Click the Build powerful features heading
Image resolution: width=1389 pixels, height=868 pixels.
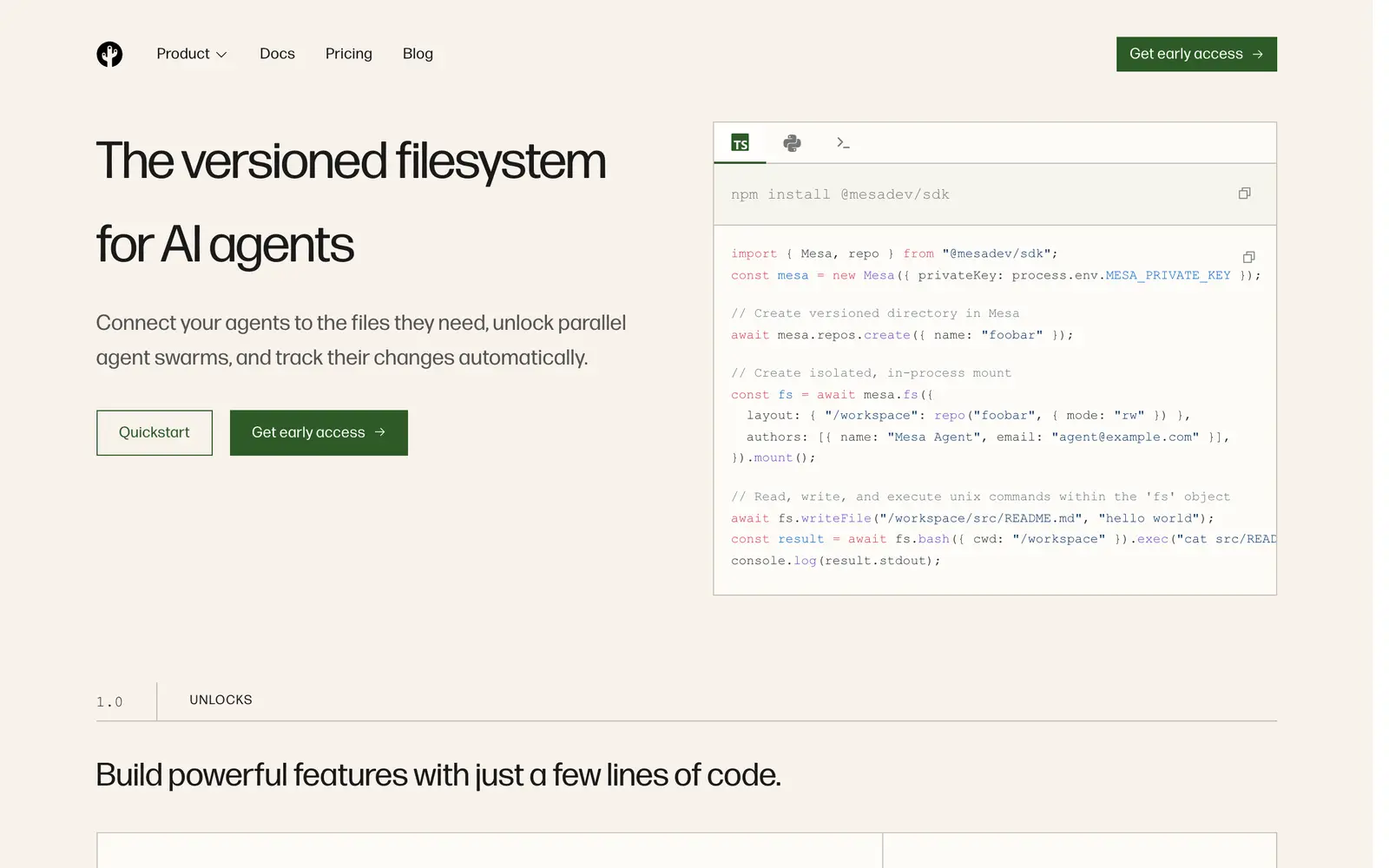(438, 774)
